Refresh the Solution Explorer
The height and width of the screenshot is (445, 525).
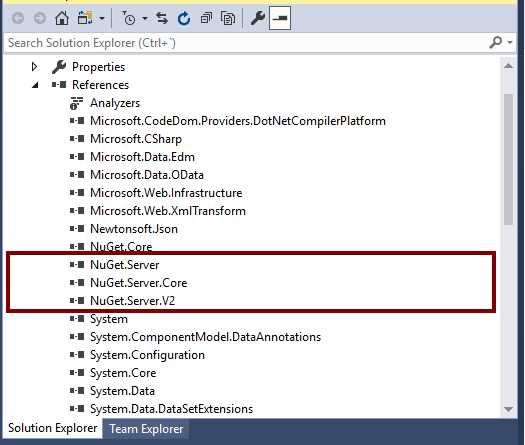coord(184,18)
